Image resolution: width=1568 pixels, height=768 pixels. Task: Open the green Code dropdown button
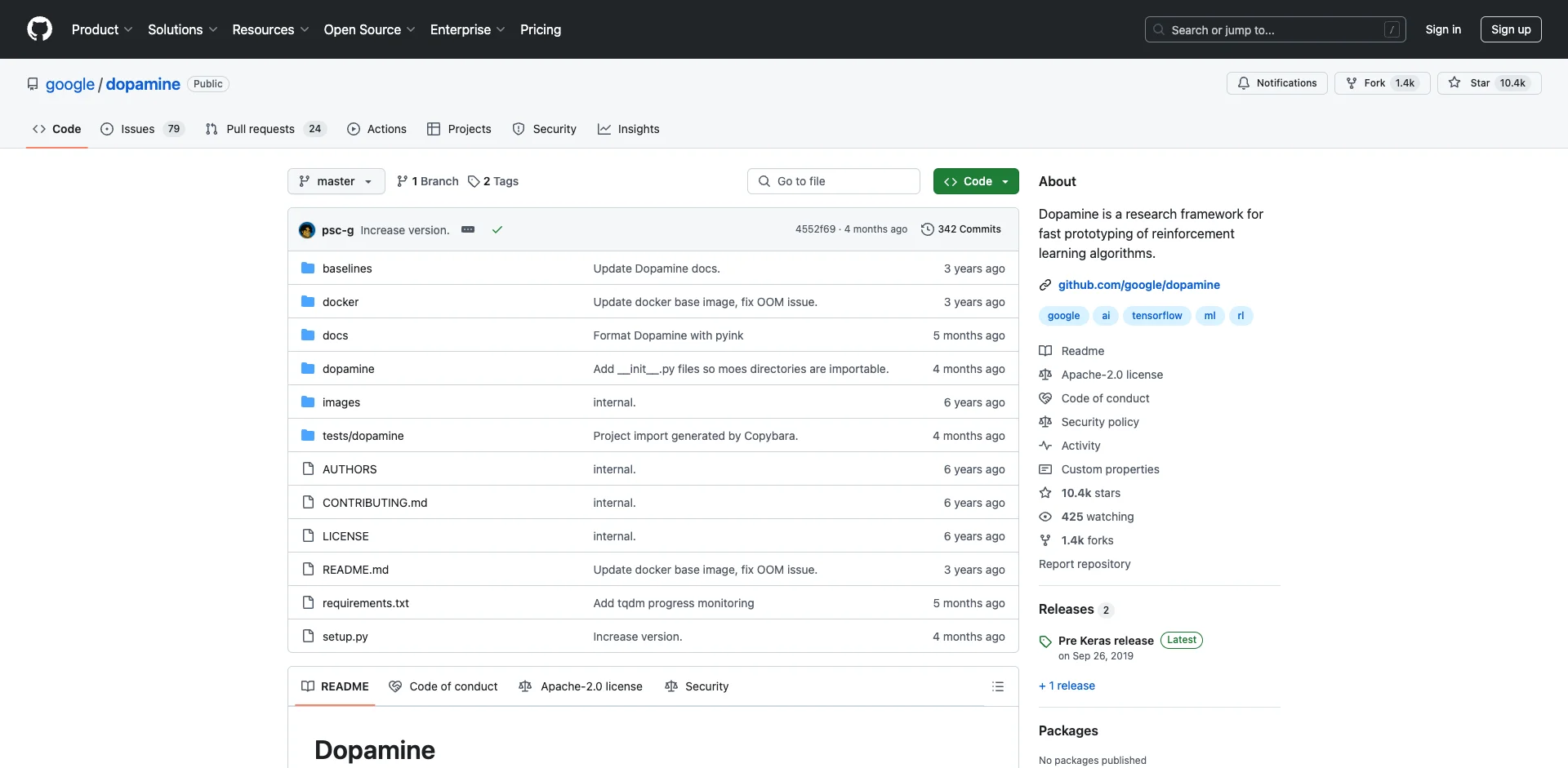976,181
